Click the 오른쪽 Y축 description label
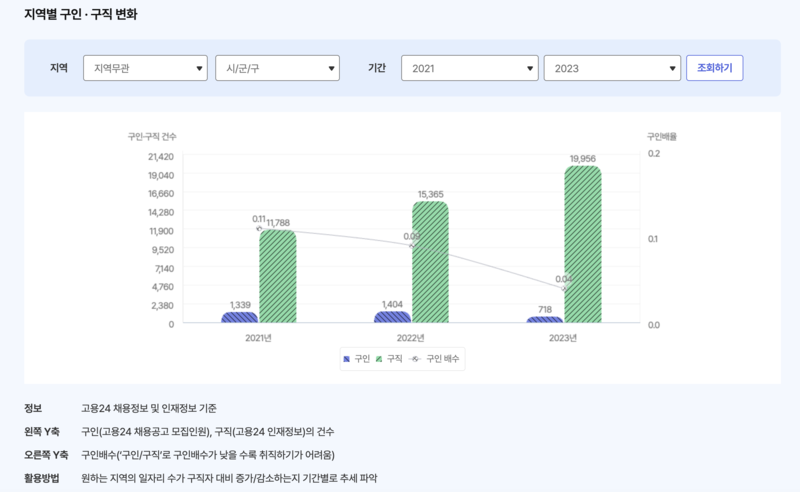800x492 pixels. 46,455
